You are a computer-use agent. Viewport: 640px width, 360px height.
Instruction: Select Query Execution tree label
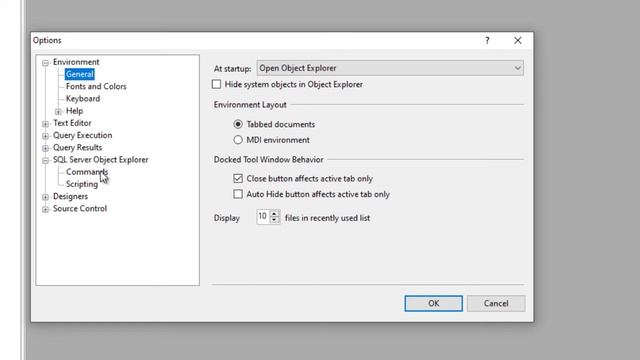(x=82, y=135)
